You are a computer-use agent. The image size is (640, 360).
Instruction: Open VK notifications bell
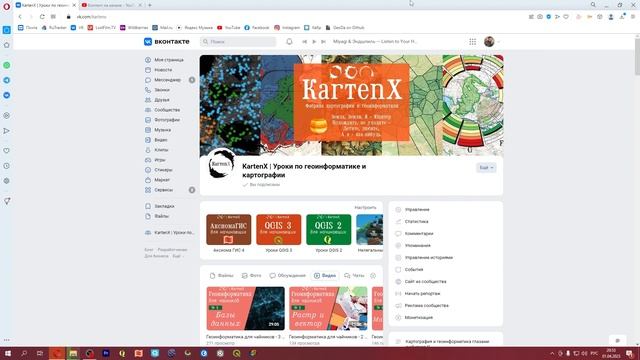(x=289, y=42)
